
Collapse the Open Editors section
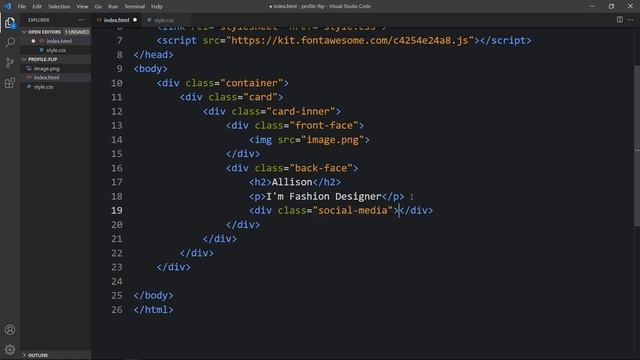tap(44, 32)
